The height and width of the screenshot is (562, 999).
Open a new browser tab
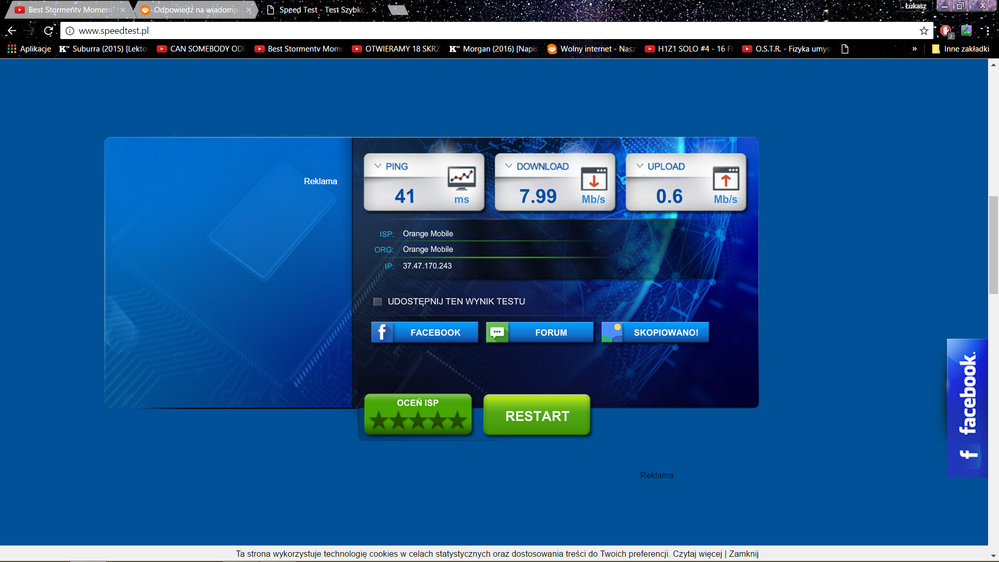point(398,10)
